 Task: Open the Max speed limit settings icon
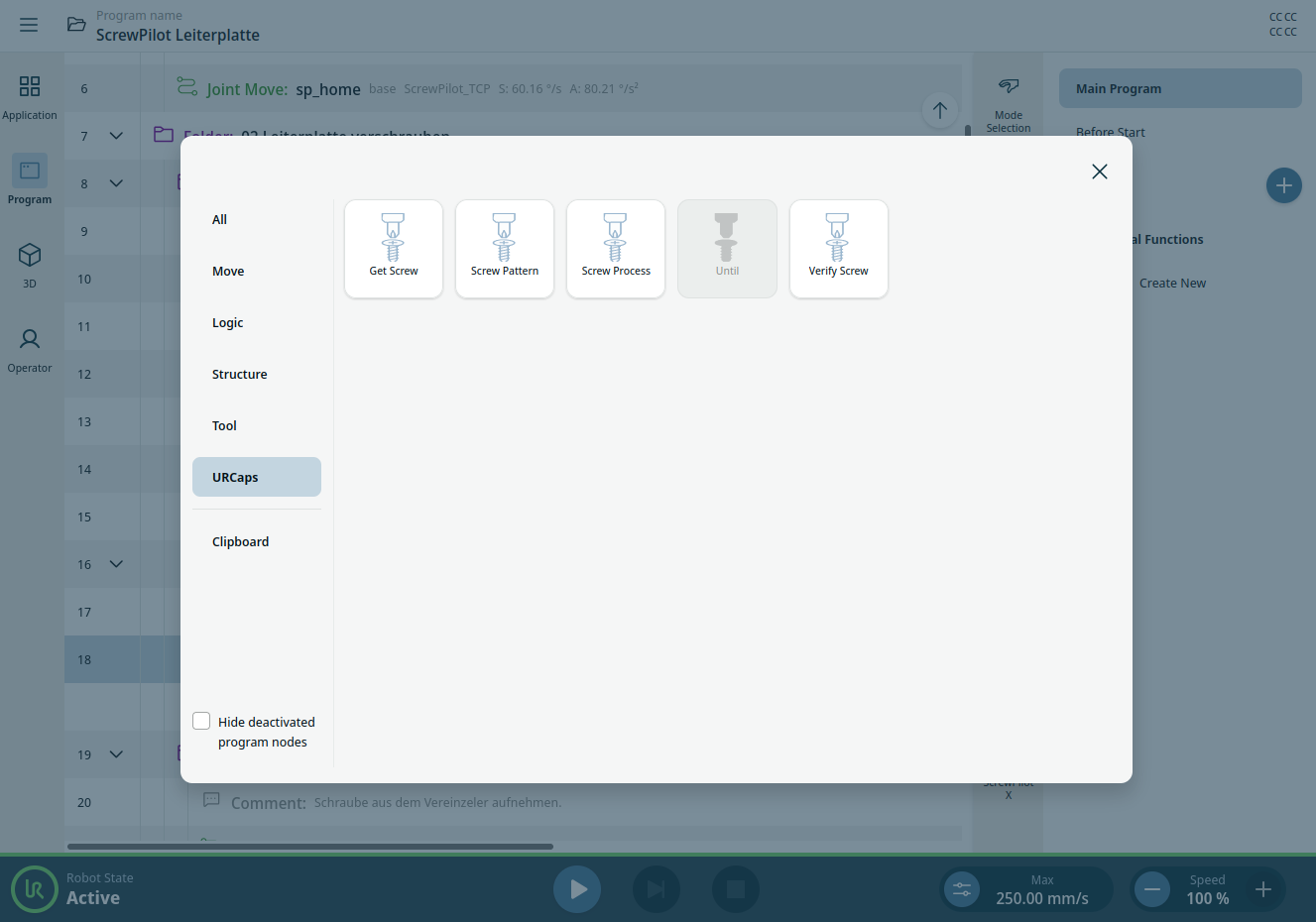click(x=962, y=889)
